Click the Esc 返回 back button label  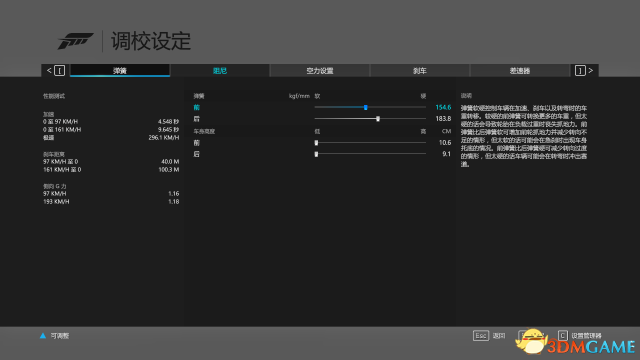tap(499, 336)
